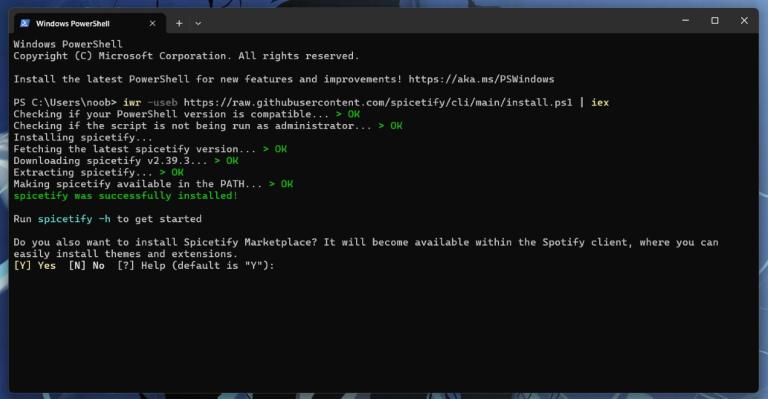Click 'Installing spicetify...' line
The image size is (768, 399).
click(83, 138)
